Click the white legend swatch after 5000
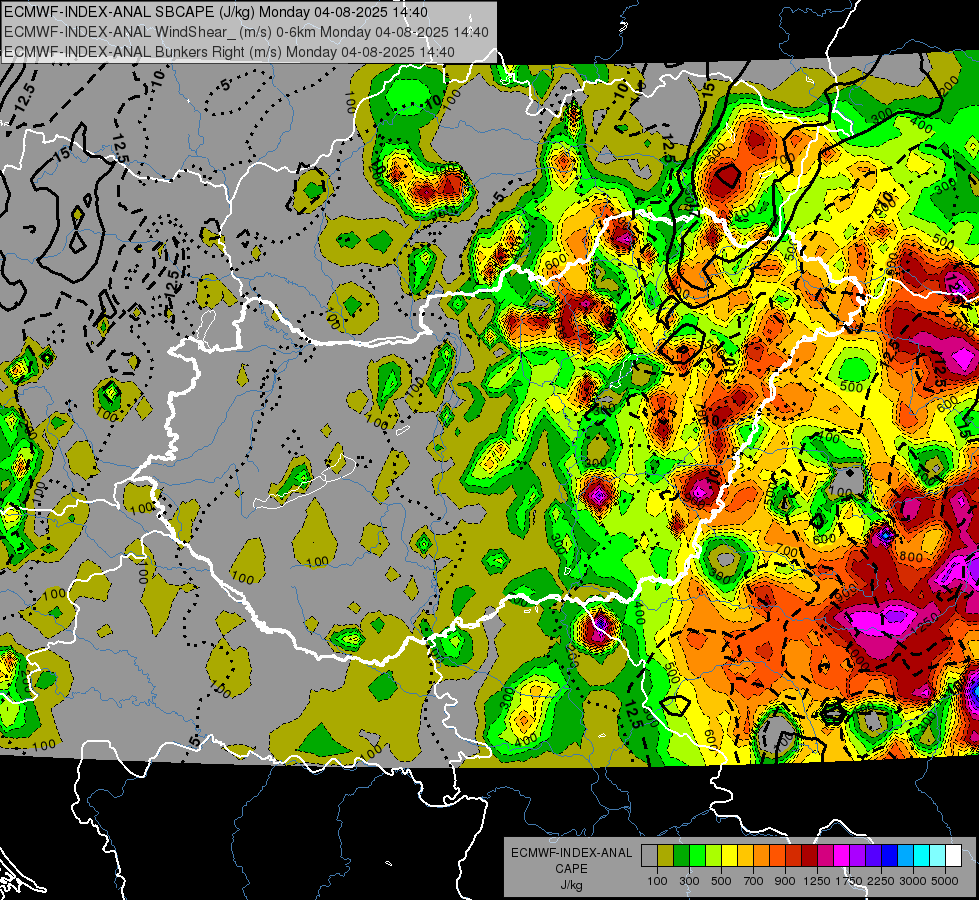Image resolution: width=979 pixels, height=900 pixels. (x=953, y=856)
